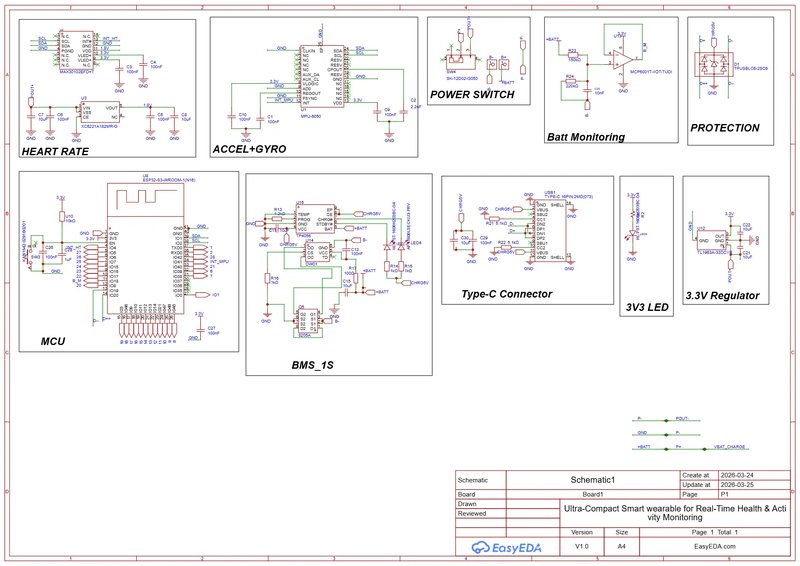Select the Page 1 Total 1 cell

click(715, 532)
